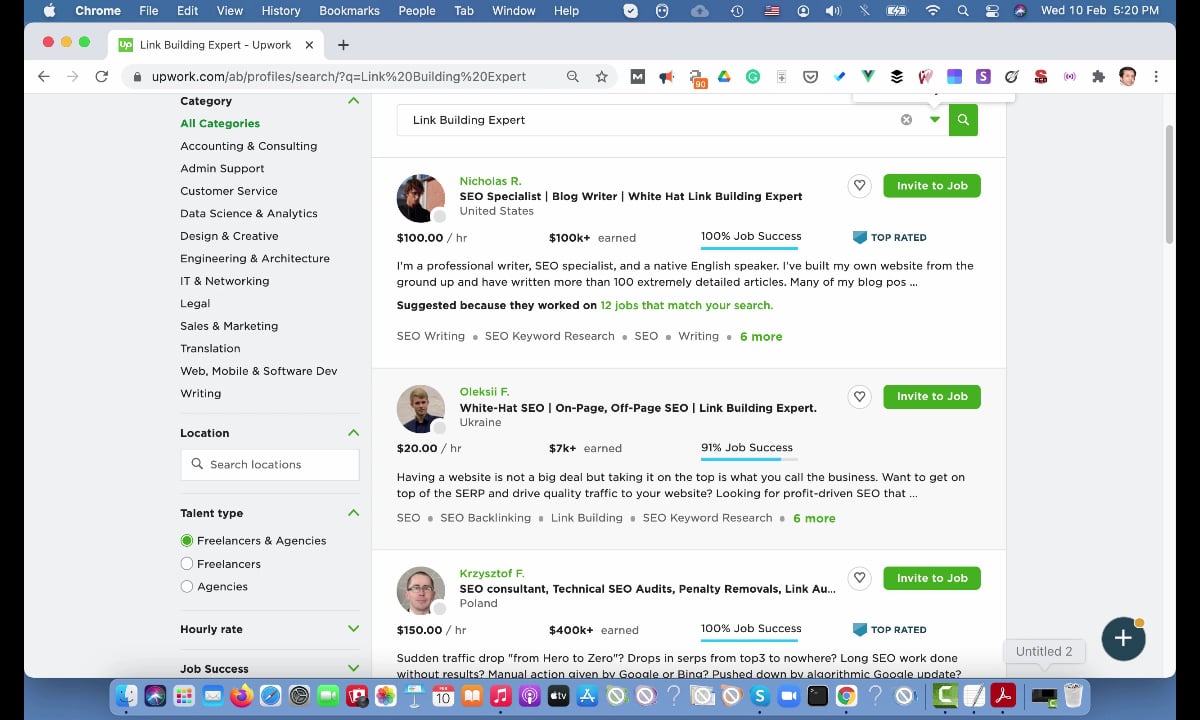This screenshot has width=1200, height=720.
Task: Open Oleksii F. profile name link
Action: (x=484, y=392)
